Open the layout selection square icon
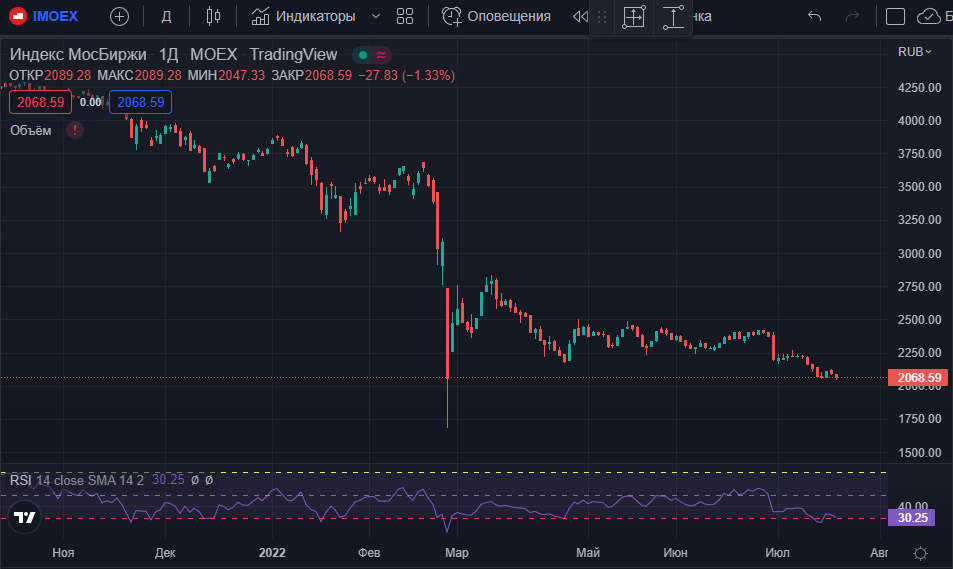The width and height of the screenshot is (953, 569). tap(895, 16)
